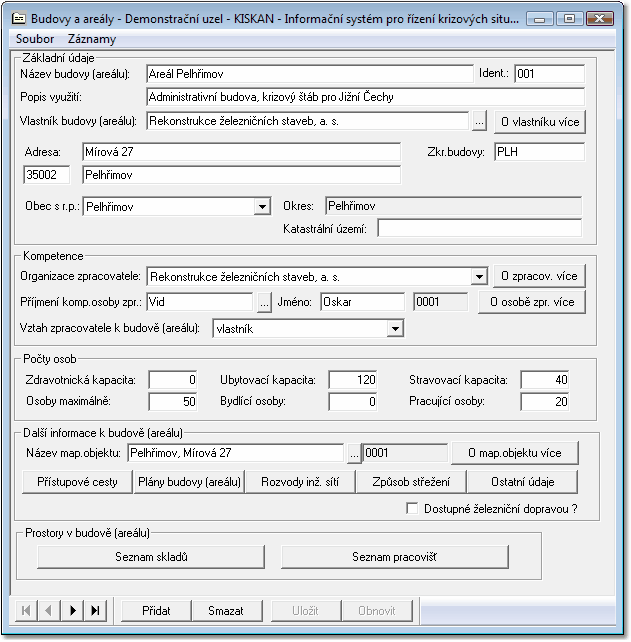The width and height of the screenshot is (631, 642).
Task: Click the Bydlící osoby field
Action: [x=353, y=401]
